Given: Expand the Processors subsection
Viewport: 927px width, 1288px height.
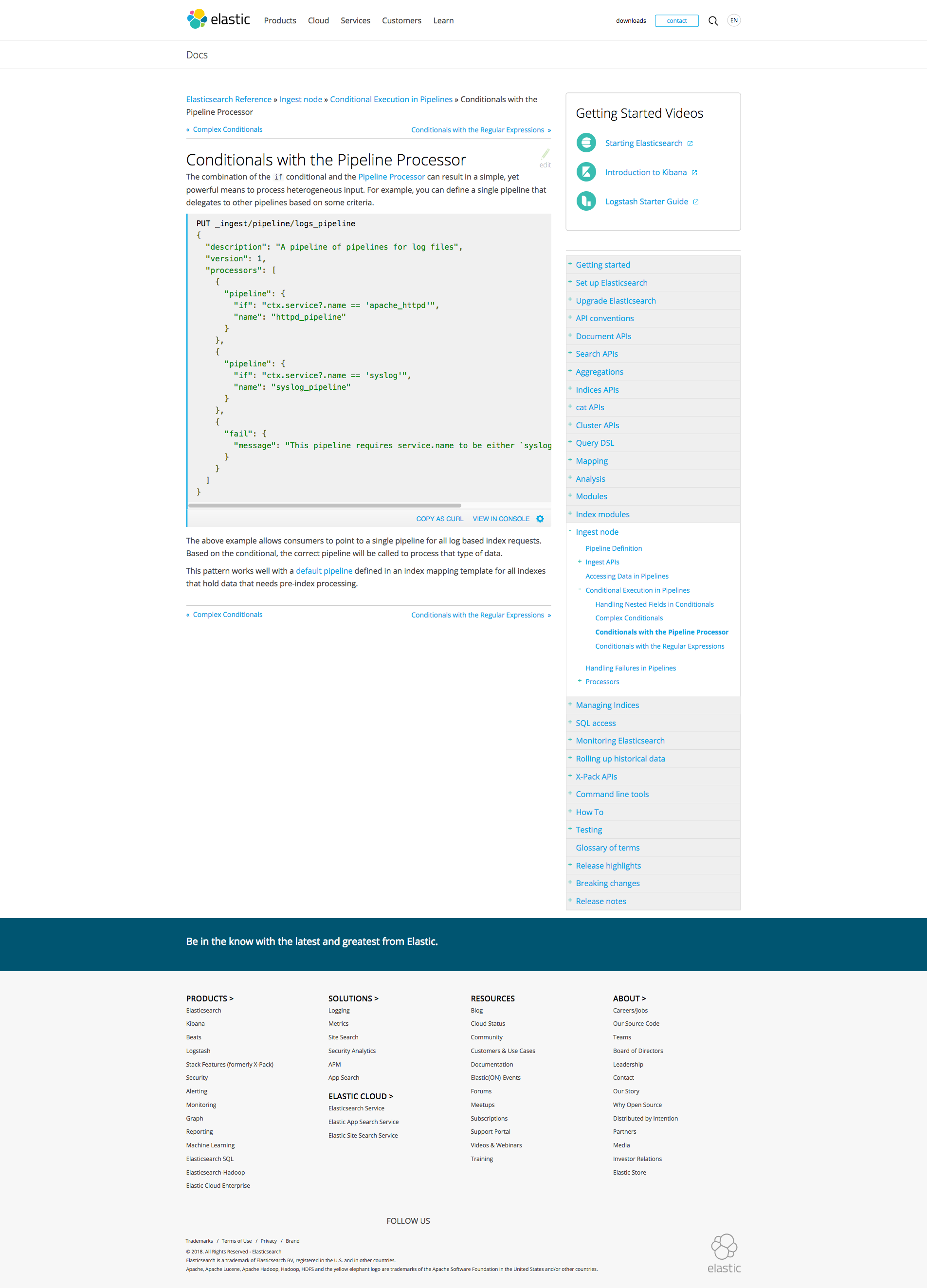Looking at the screenshot, I should (x=580, y=681).
